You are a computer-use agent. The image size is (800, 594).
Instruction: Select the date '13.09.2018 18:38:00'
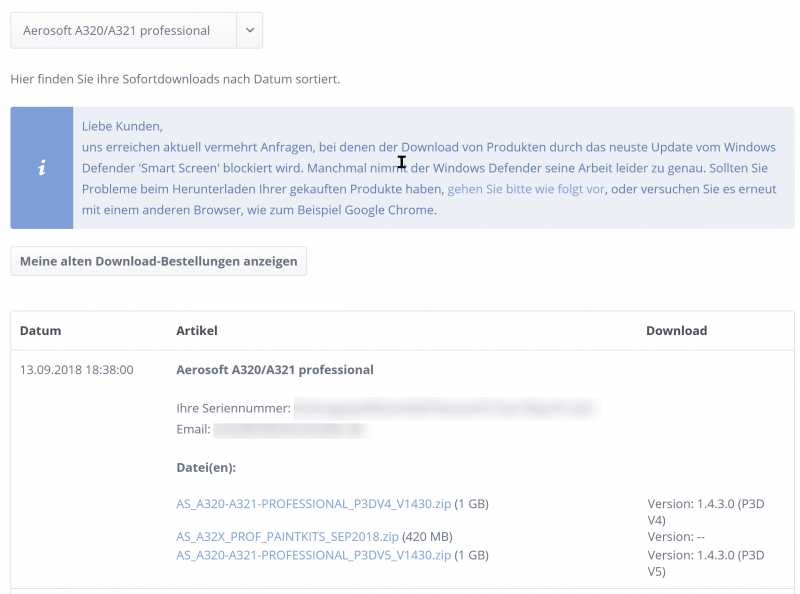point(77,370)
